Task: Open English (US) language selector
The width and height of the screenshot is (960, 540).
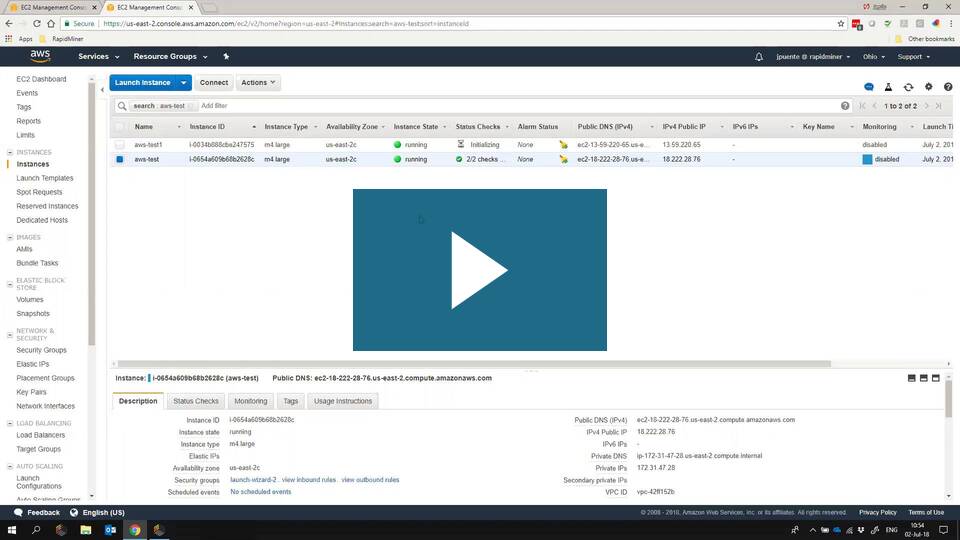Action: coord(97,512)
